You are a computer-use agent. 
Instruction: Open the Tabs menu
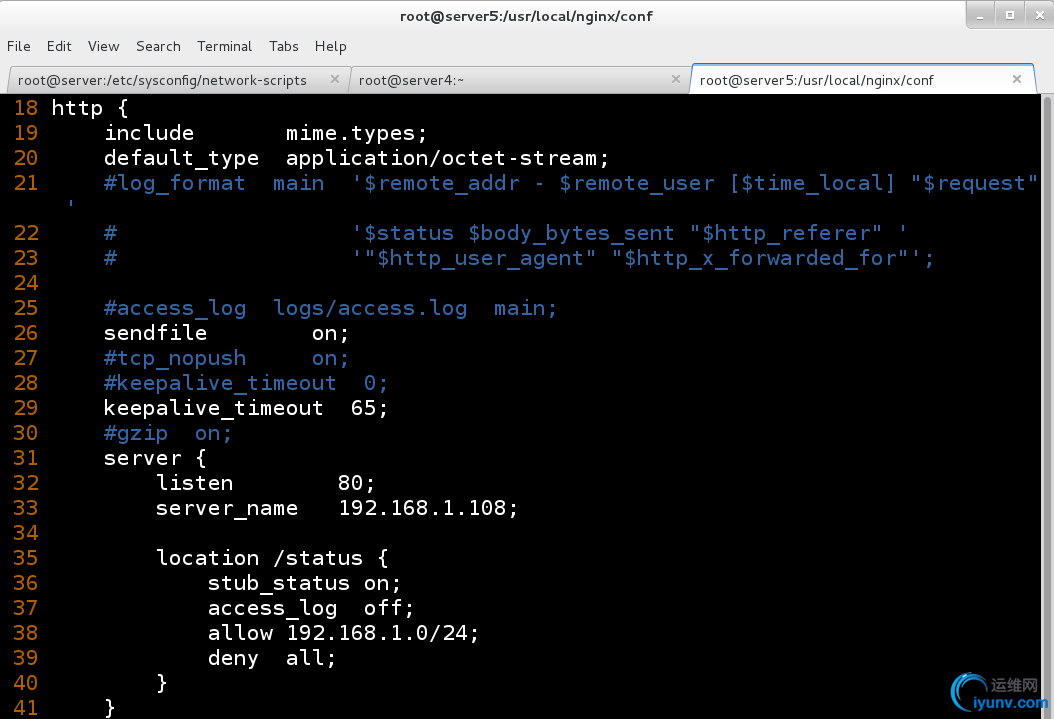point(283,46)
